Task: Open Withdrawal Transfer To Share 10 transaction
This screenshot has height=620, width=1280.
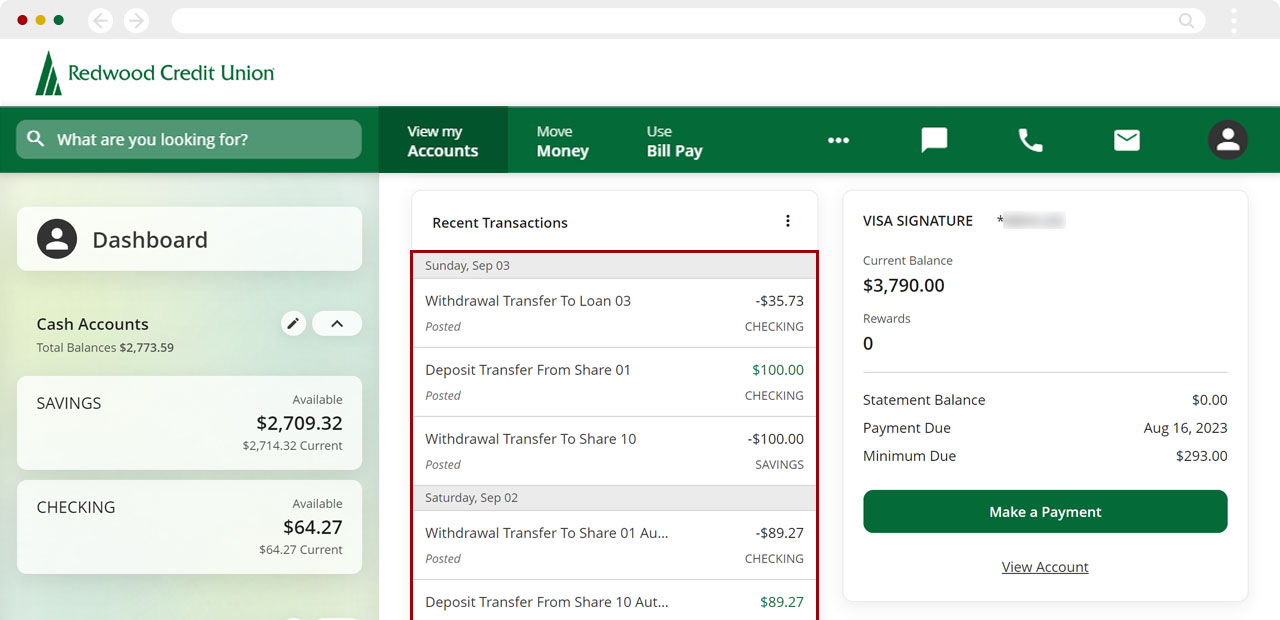Action: pos(614,451)
